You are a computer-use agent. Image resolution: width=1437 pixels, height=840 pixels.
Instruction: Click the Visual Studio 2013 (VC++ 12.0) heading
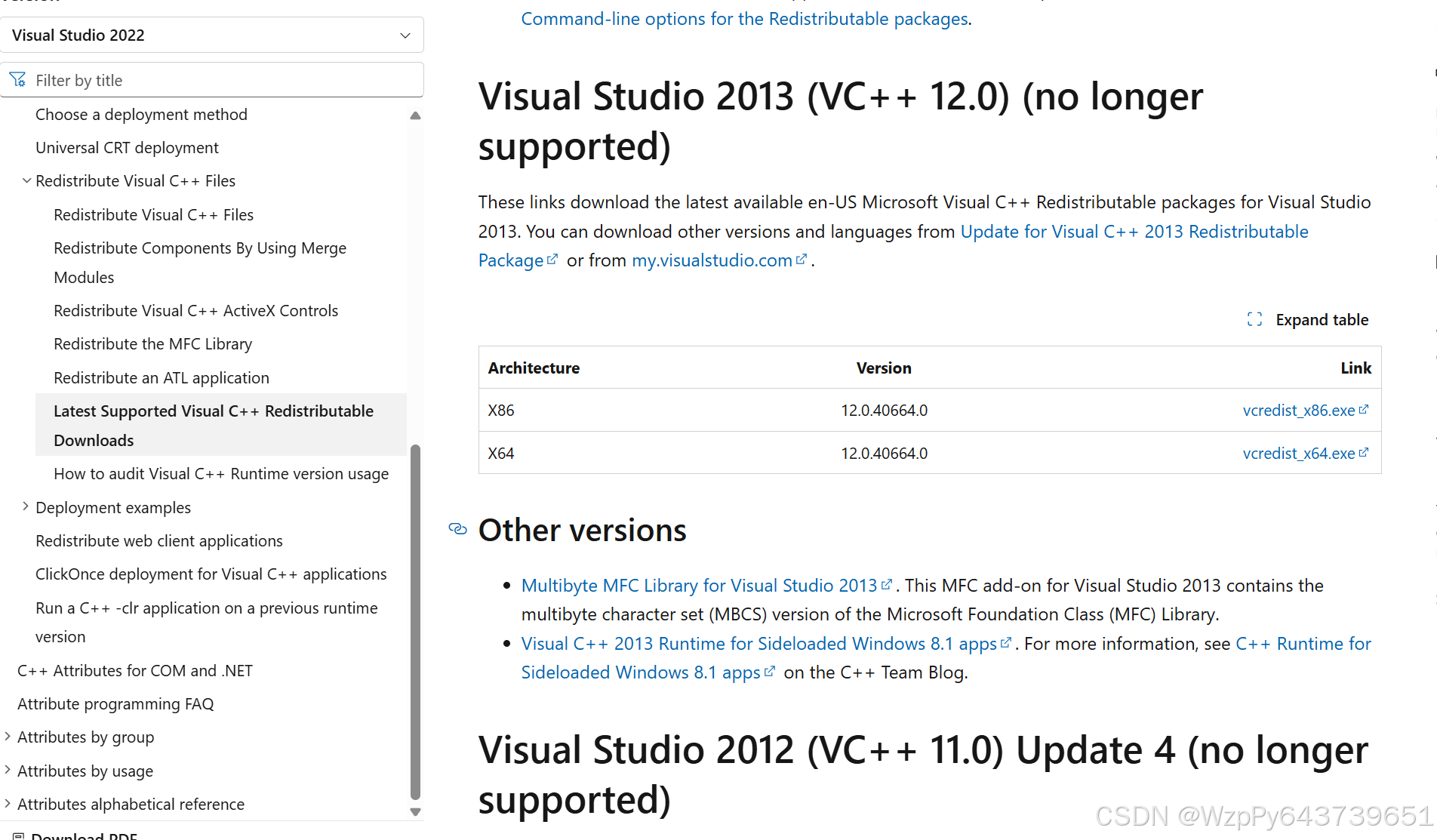point(841,121)
